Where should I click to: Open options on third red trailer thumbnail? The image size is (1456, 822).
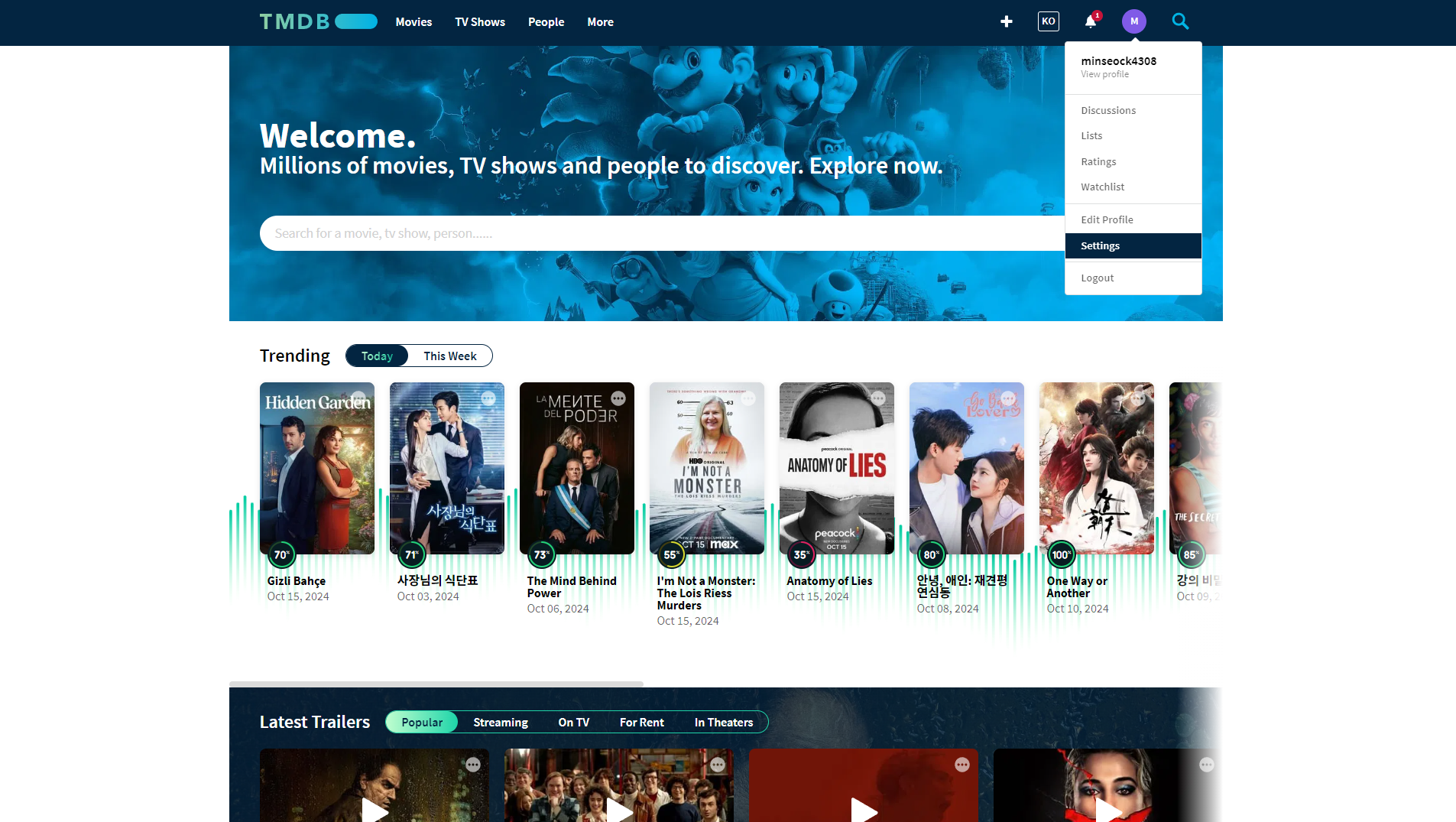(962, 765)
